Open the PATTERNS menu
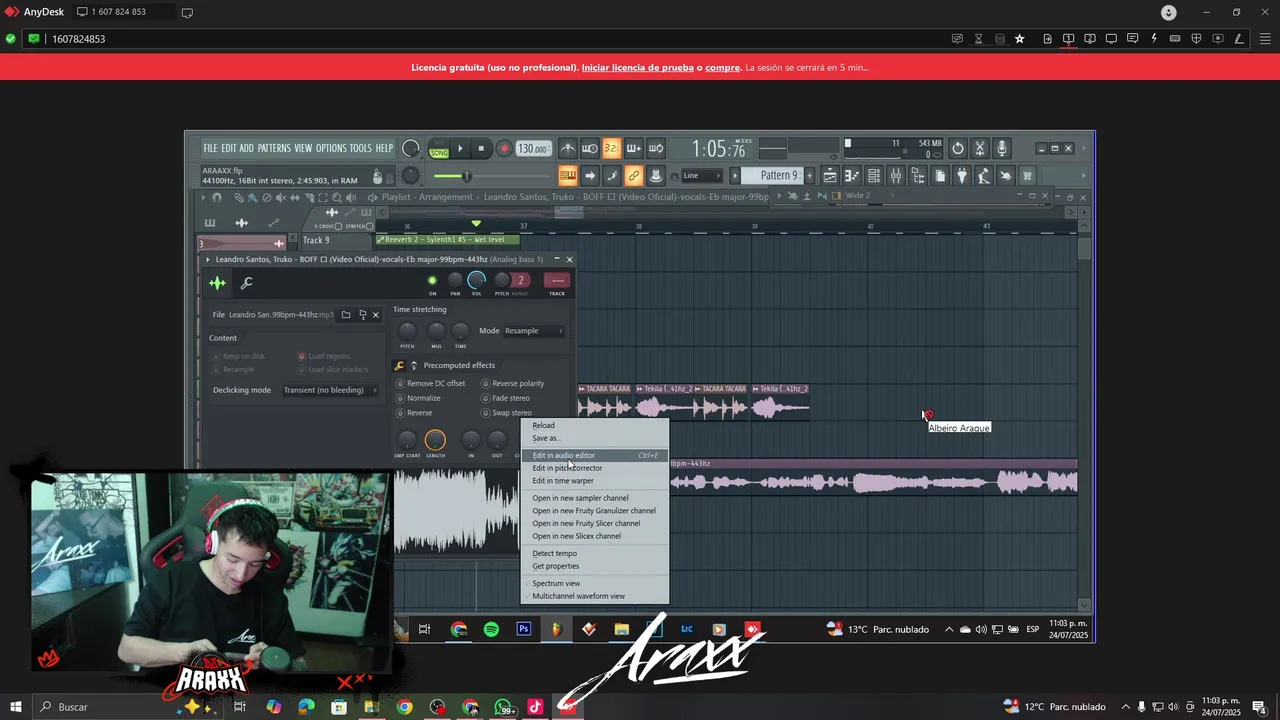The height and width of the screenshot is (720, 1280). [274, 148]
